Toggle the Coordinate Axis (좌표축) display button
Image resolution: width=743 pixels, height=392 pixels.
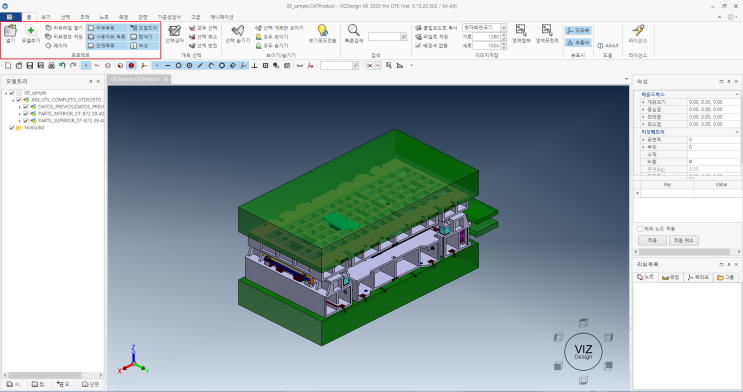pyautogui.click(x=578, y=30)
